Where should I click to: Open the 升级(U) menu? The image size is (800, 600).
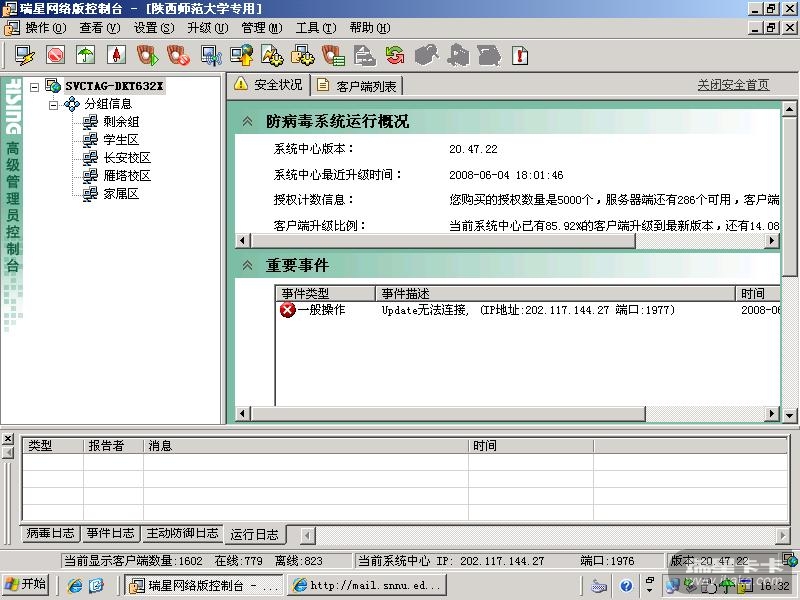click(x=208, y=28)
